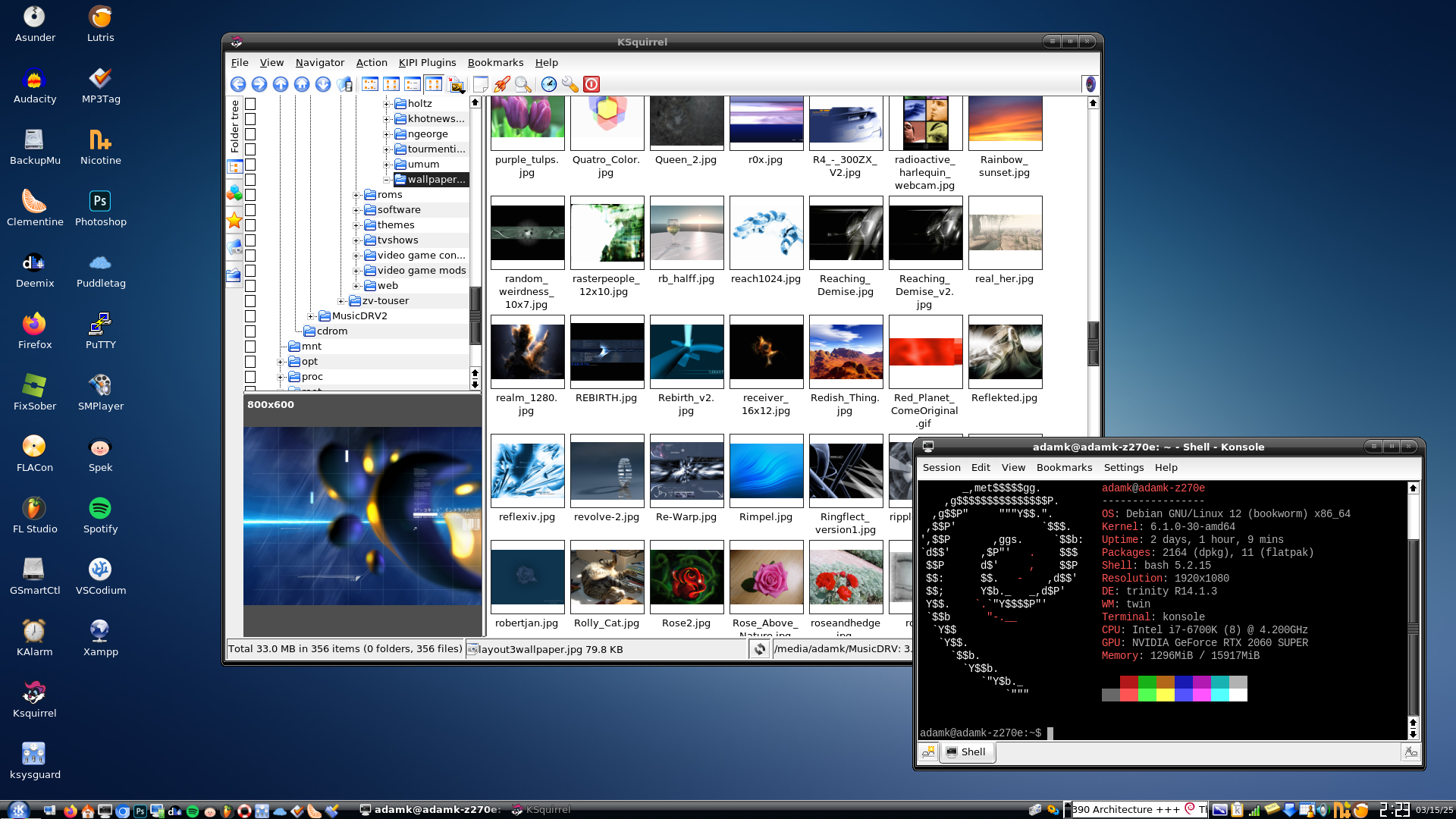Tick the checkbox beside the mnt row
The height and width of the screenshot is (819, 1456).
(250, 347)
